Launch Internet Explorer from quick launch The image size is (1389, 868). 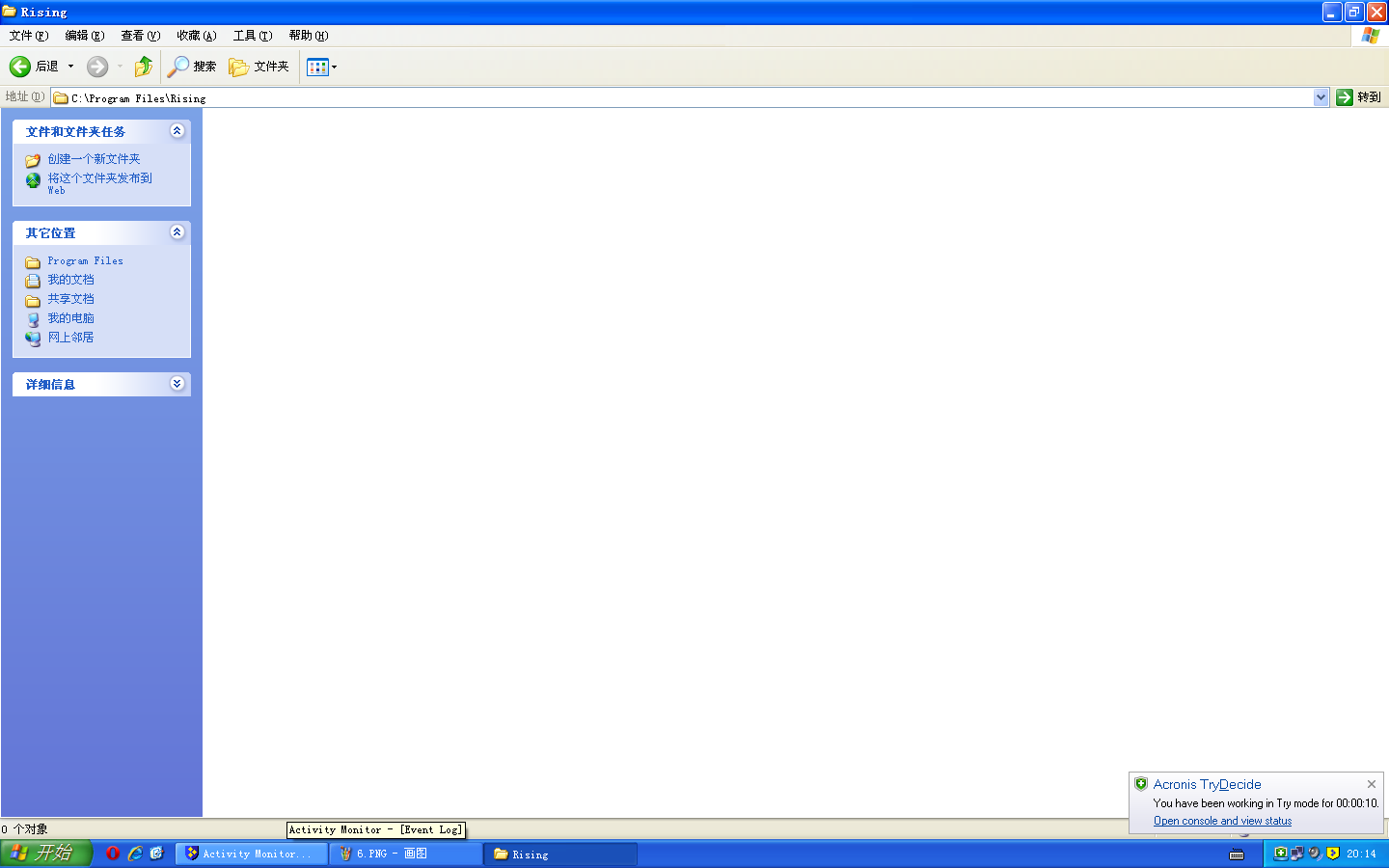135,854
